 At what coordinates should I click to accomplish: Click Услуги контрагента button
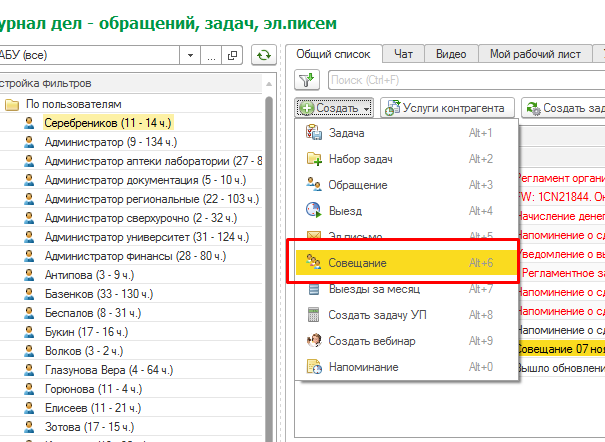pyautogui.click(x=447, y=107)
